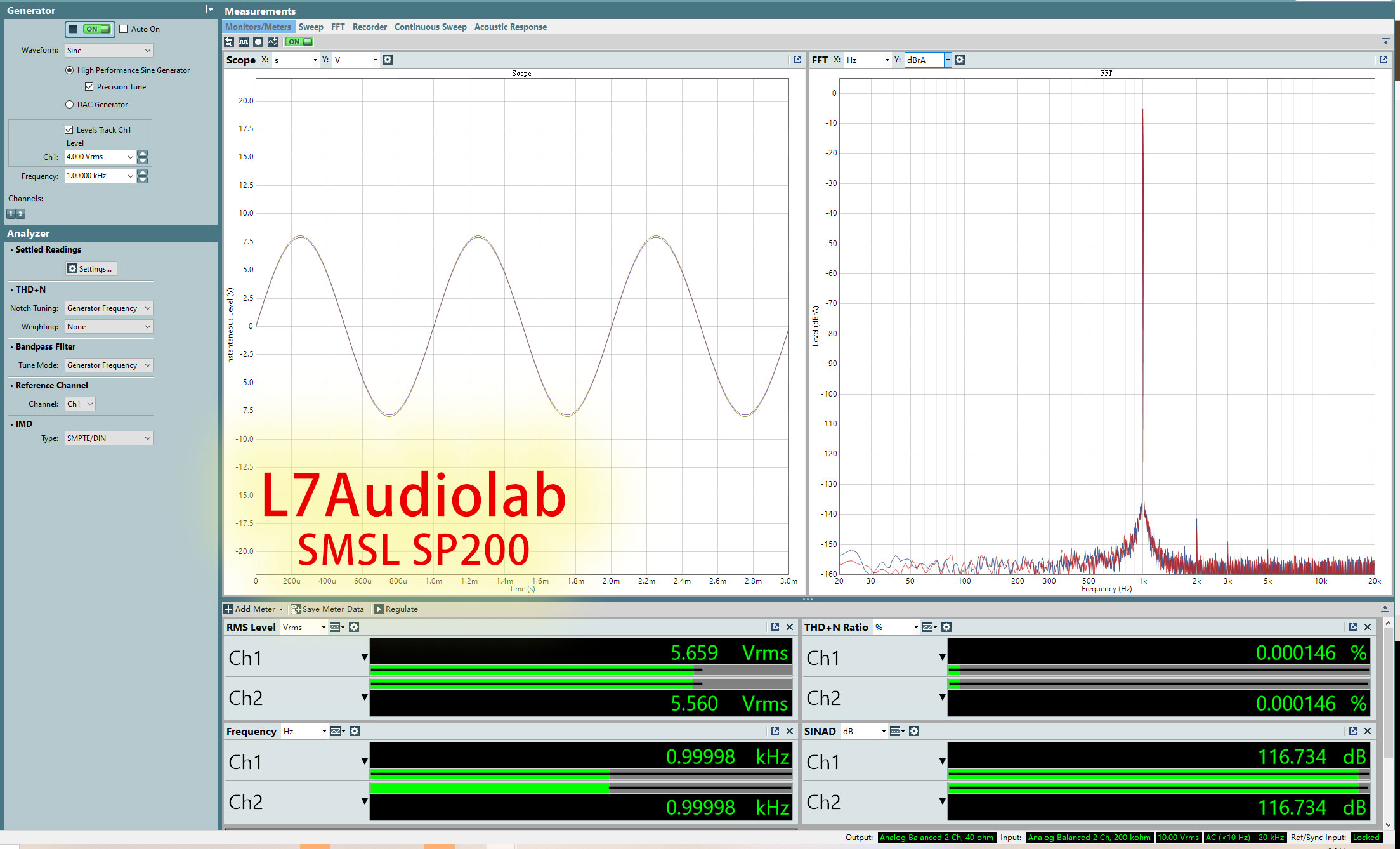Toggle Levels Track Ch1 checkbox
Viewport: 1400px width, 849px height.
click(69, 129)
